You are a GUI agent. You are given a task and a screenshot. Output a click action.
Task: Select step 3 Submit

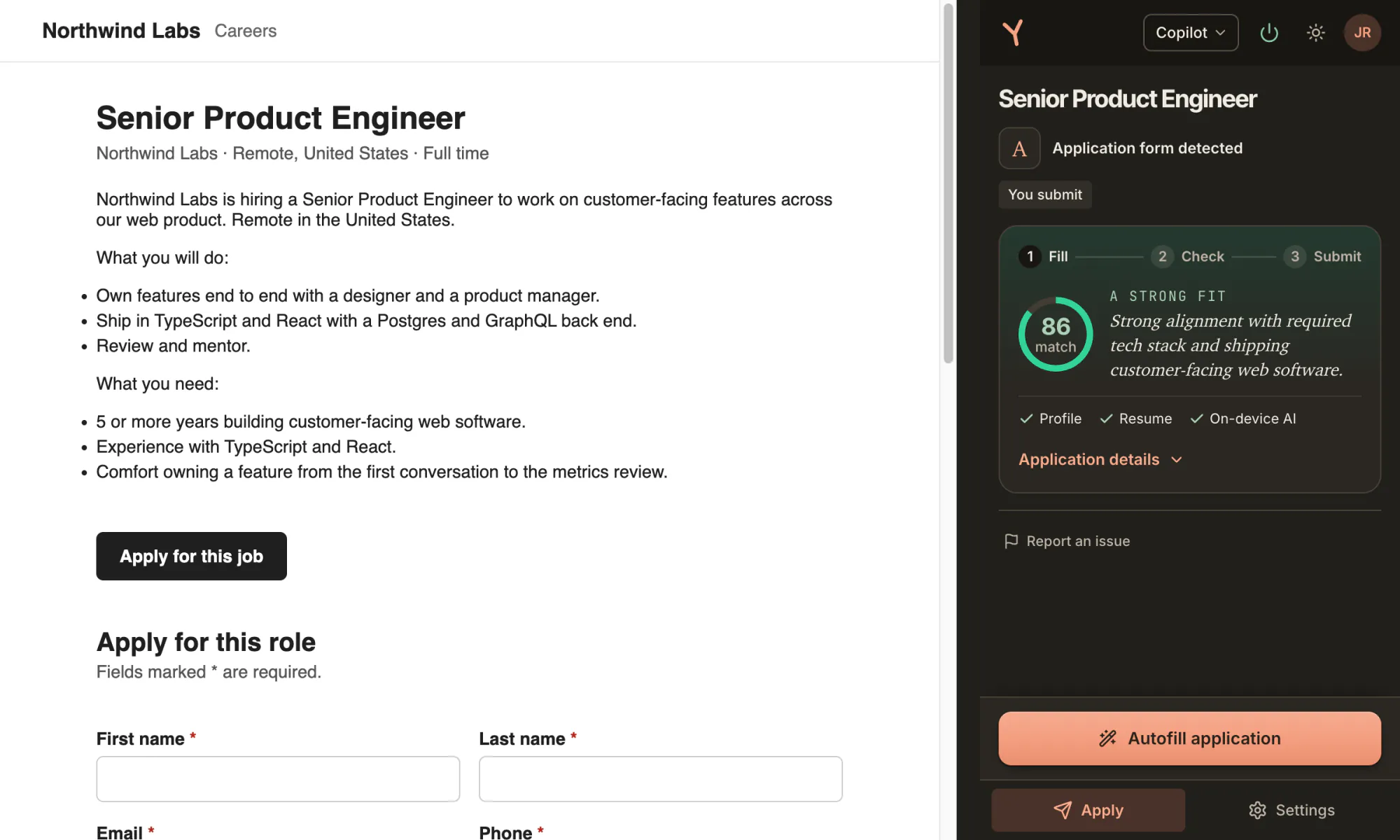(x=1323, y=256)
